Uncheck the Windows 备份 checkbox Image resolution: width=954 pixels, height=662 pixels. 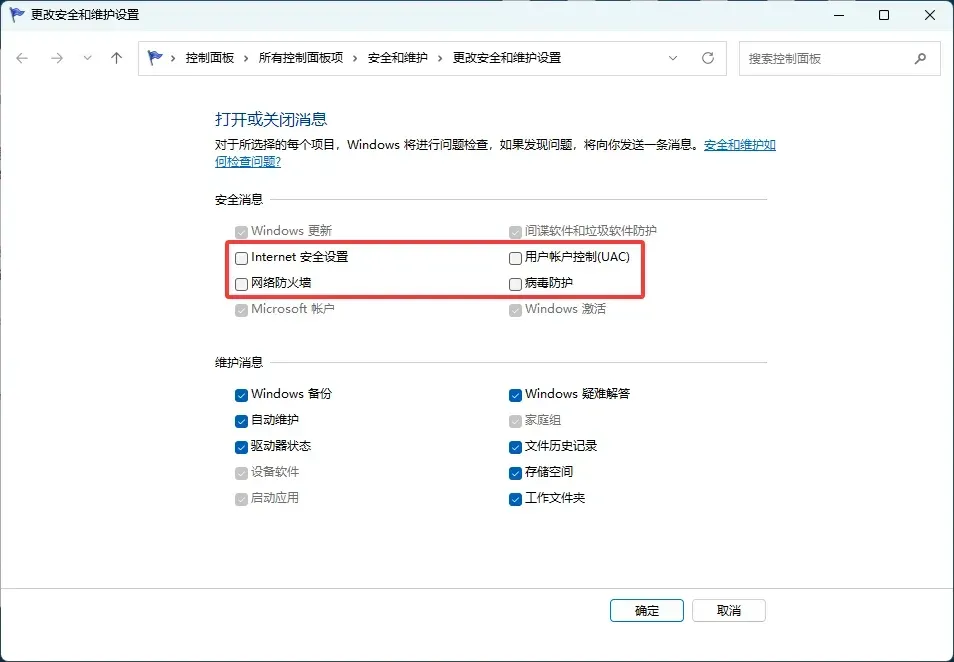(241, 394)
